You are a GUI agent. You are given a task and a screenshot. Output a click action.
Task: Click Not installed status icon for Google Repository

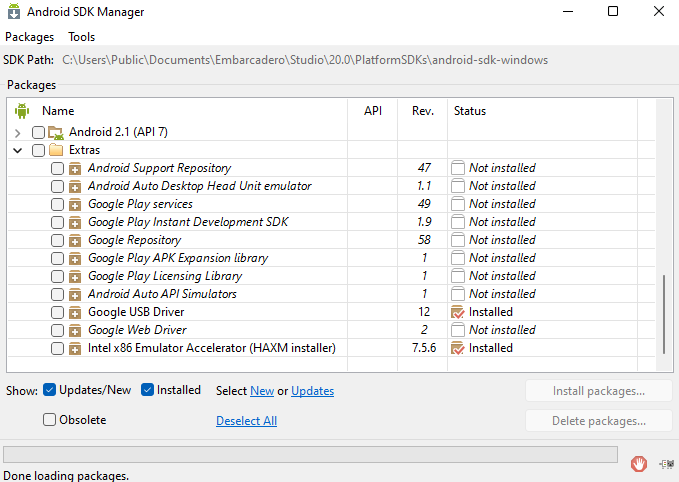coord(458,239)
